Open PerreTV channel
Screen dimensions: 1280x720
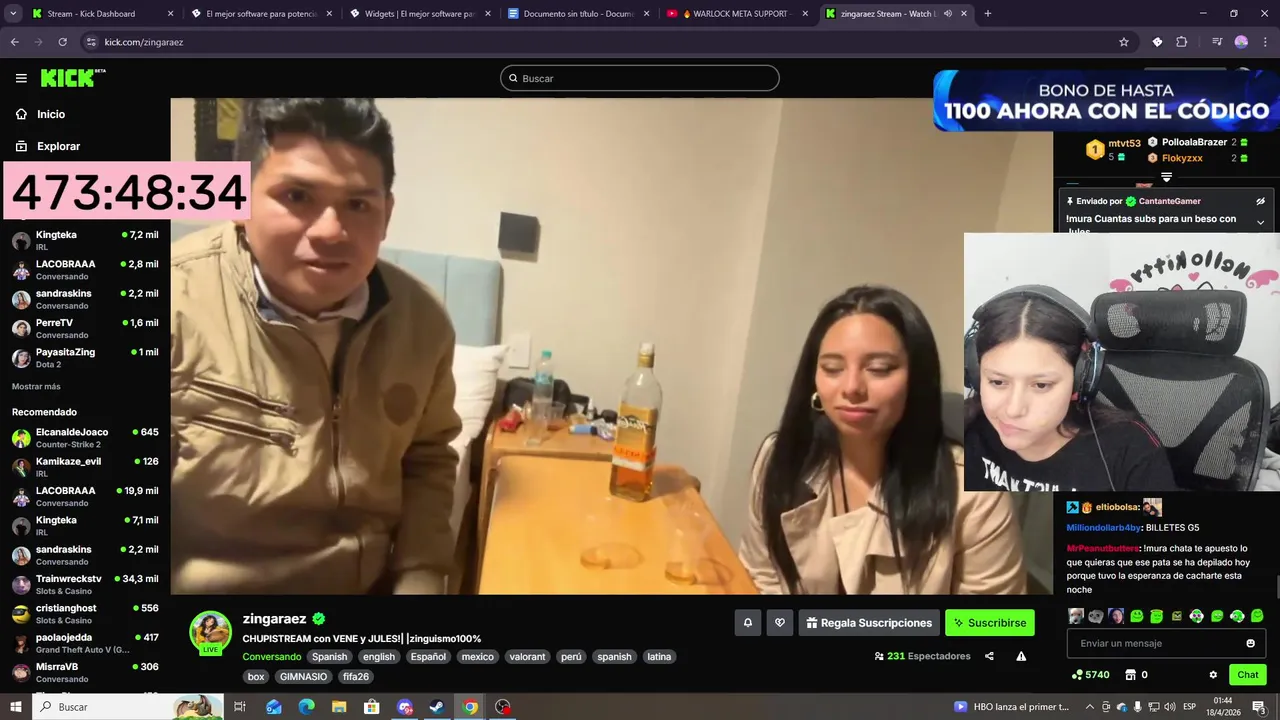point(85,329)
